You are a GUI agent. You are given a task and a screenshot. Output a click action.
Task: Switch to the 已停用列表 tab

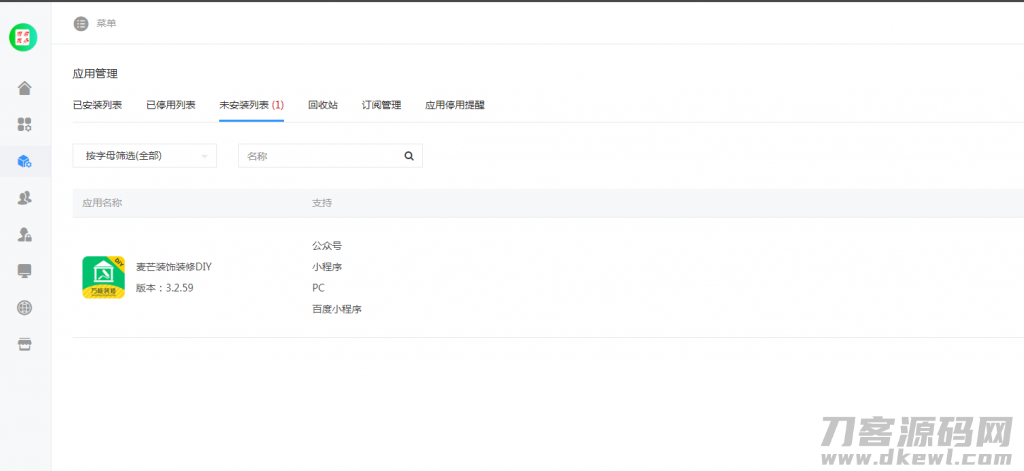tap(171, 105)
